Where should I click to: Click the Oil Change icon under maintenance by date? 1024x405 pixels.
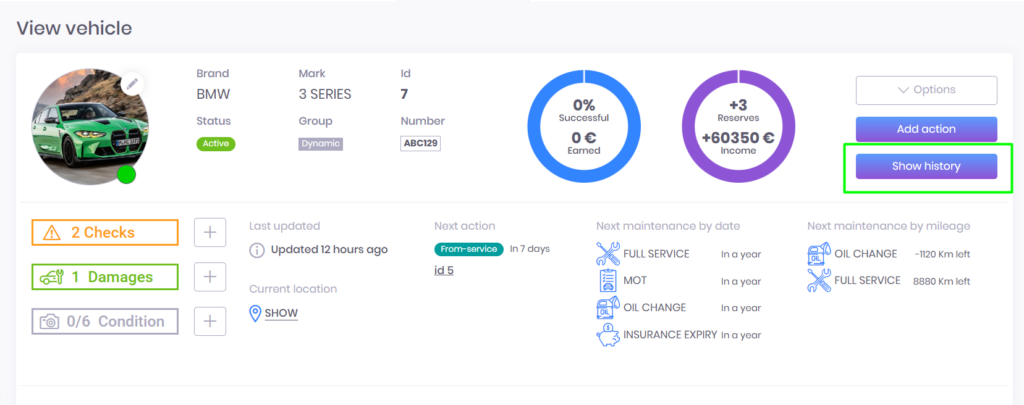pos(608,308)
